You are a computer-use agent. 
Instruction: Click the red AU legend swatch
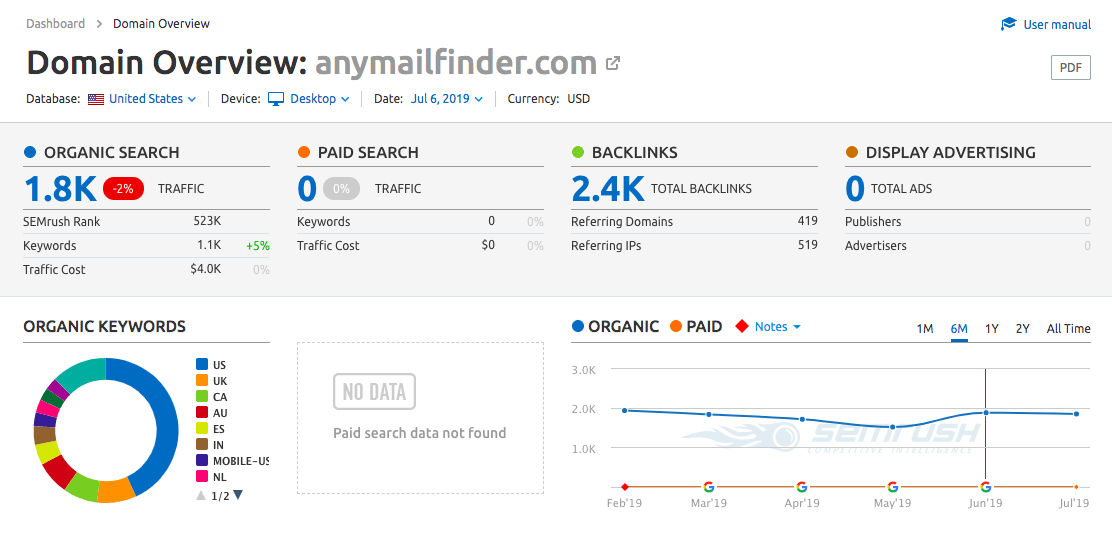(x=202, y=413)
